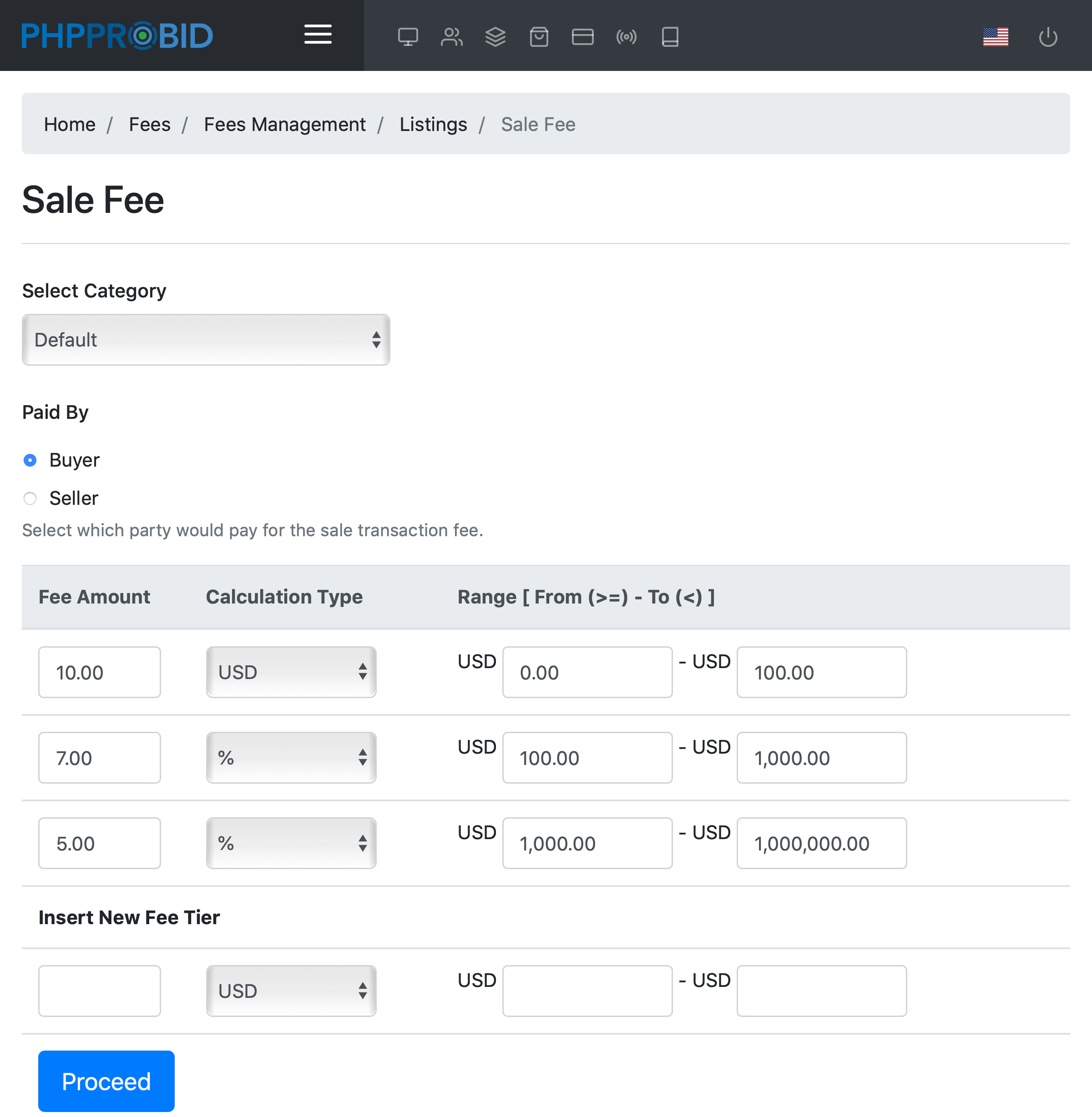Click the credit card icon
Image resolution: width=1092 pixels, height=1117 pixels.
click(582, 37)
